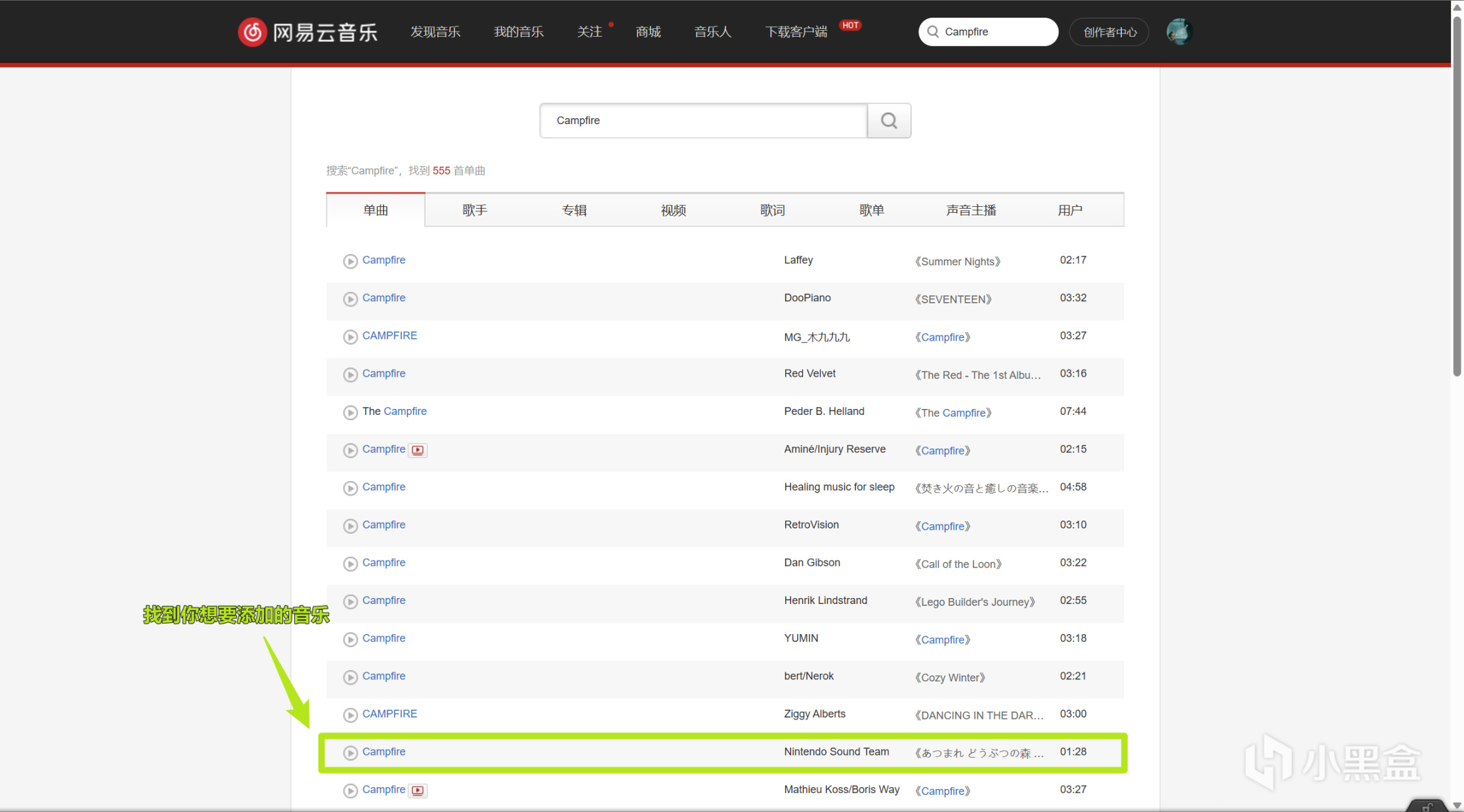
Task: Switch to the 专辑 tab
Action: click(574, 210)
